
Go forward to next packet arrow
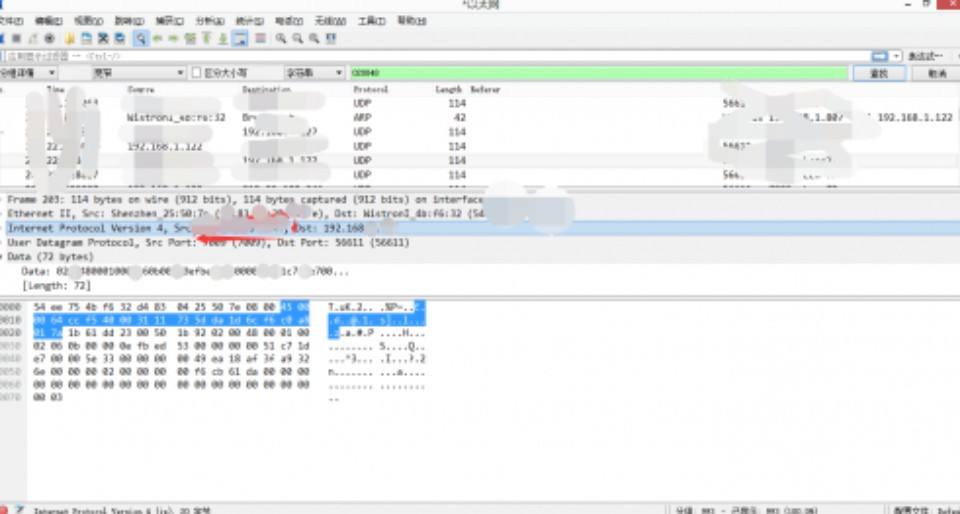[x=173, y=39]
